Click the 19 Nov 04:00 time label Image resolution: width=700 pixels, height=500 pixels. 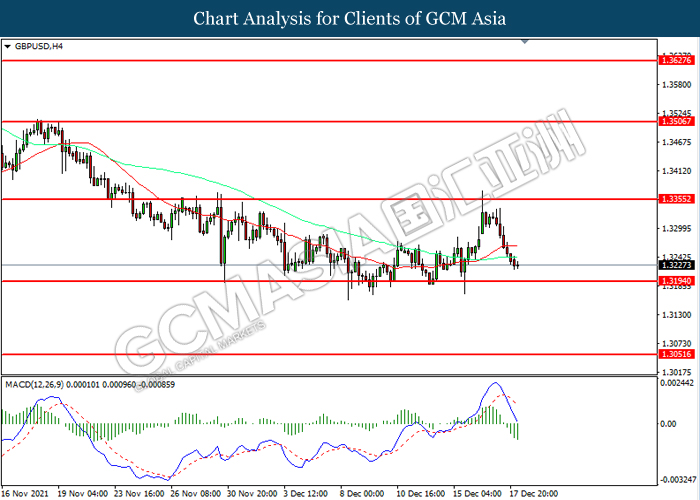coord(83,493)
